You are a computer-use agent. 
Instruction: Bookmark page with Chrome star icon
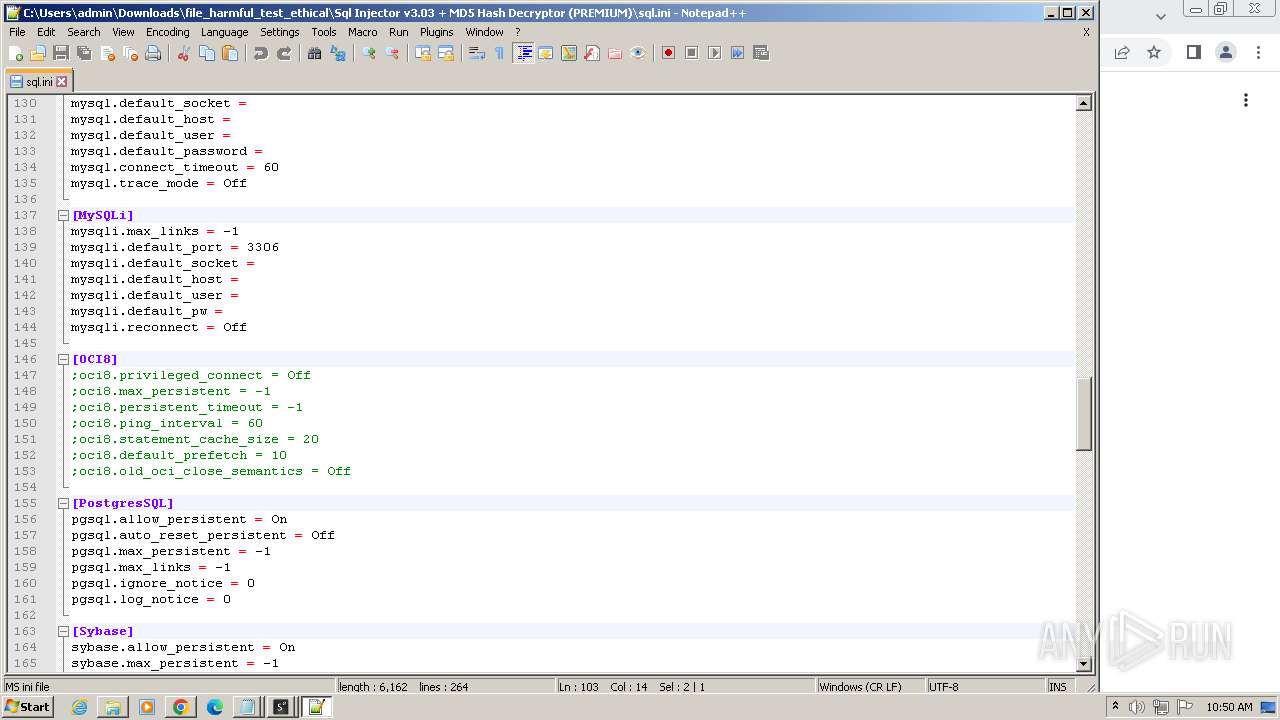[1154, 52]
